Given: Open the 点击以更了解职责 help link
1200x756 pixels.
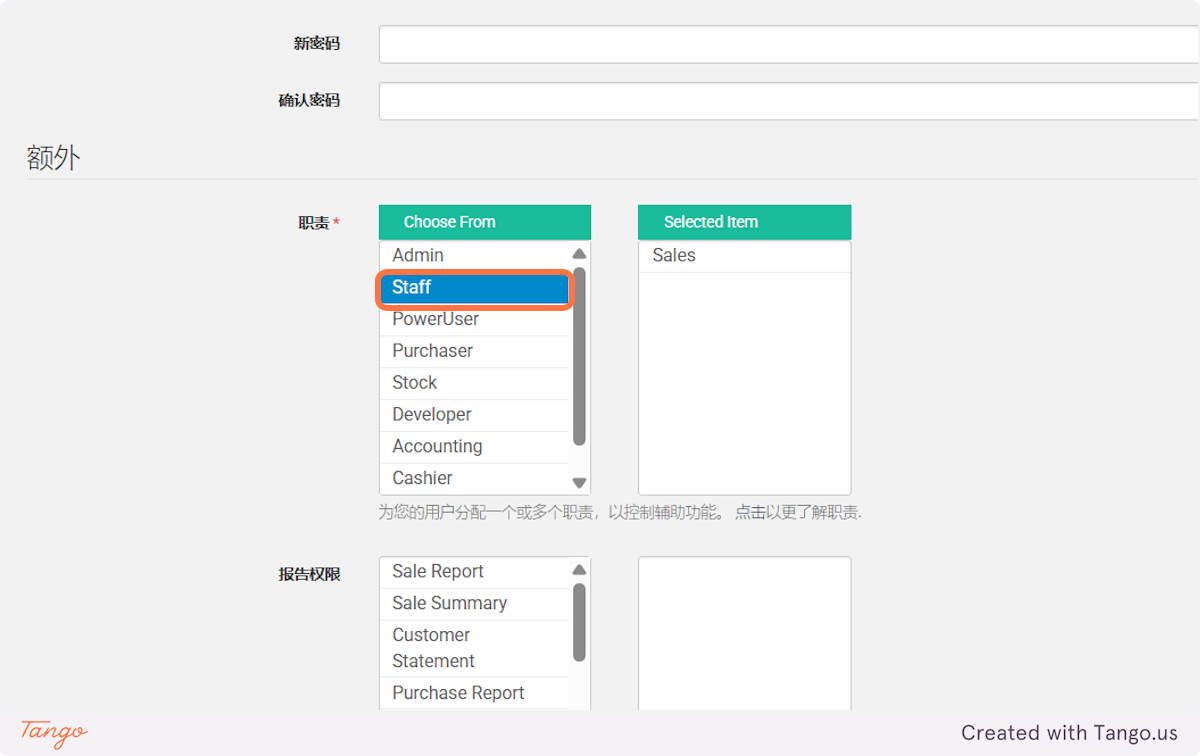Looking at the screenshot, I should (798, 513).
